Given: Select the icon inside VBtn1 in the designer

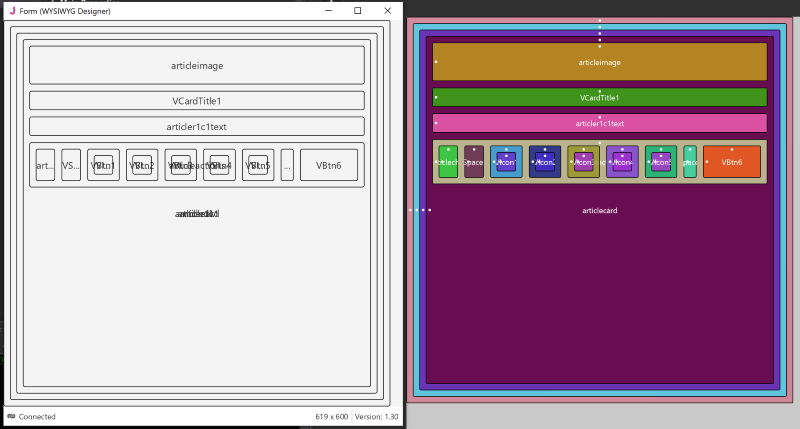Looking at the screenshot, I should pos(104,165).
